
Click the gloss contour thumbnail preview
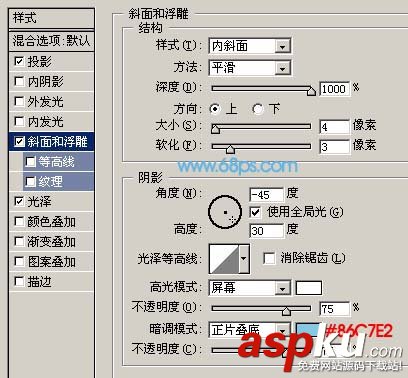(x=224, y=259)
